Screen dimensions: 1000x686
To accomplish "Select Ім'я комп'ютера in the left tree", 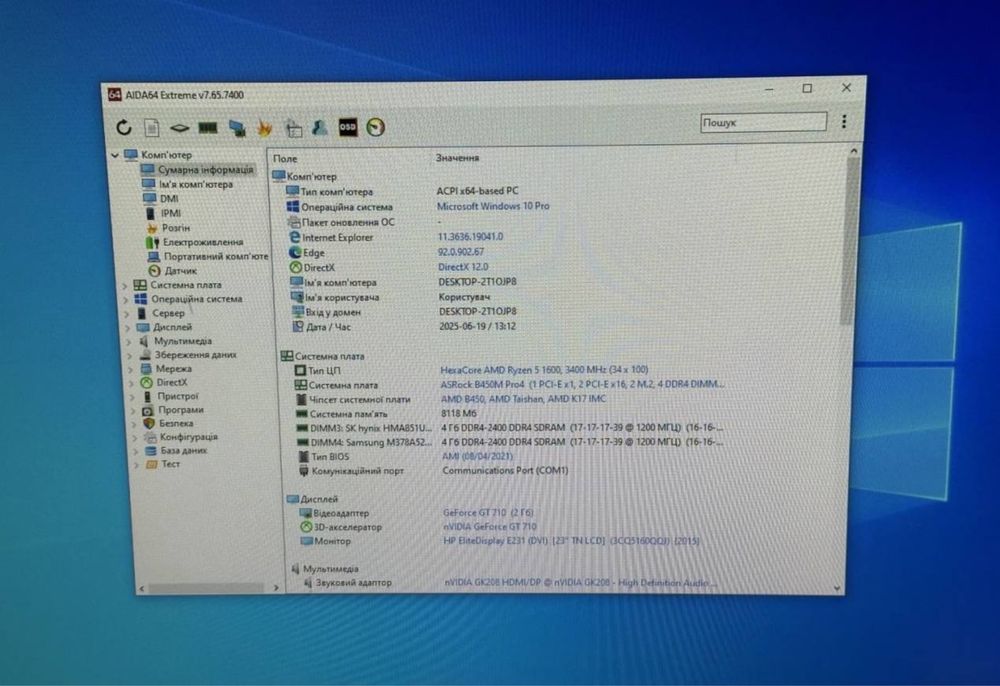I will 196,184.
